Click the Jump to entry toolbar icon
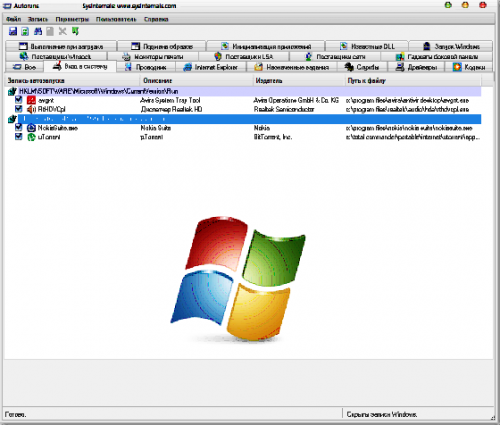This screenshot has width=500, height=425. click(75, 31)
